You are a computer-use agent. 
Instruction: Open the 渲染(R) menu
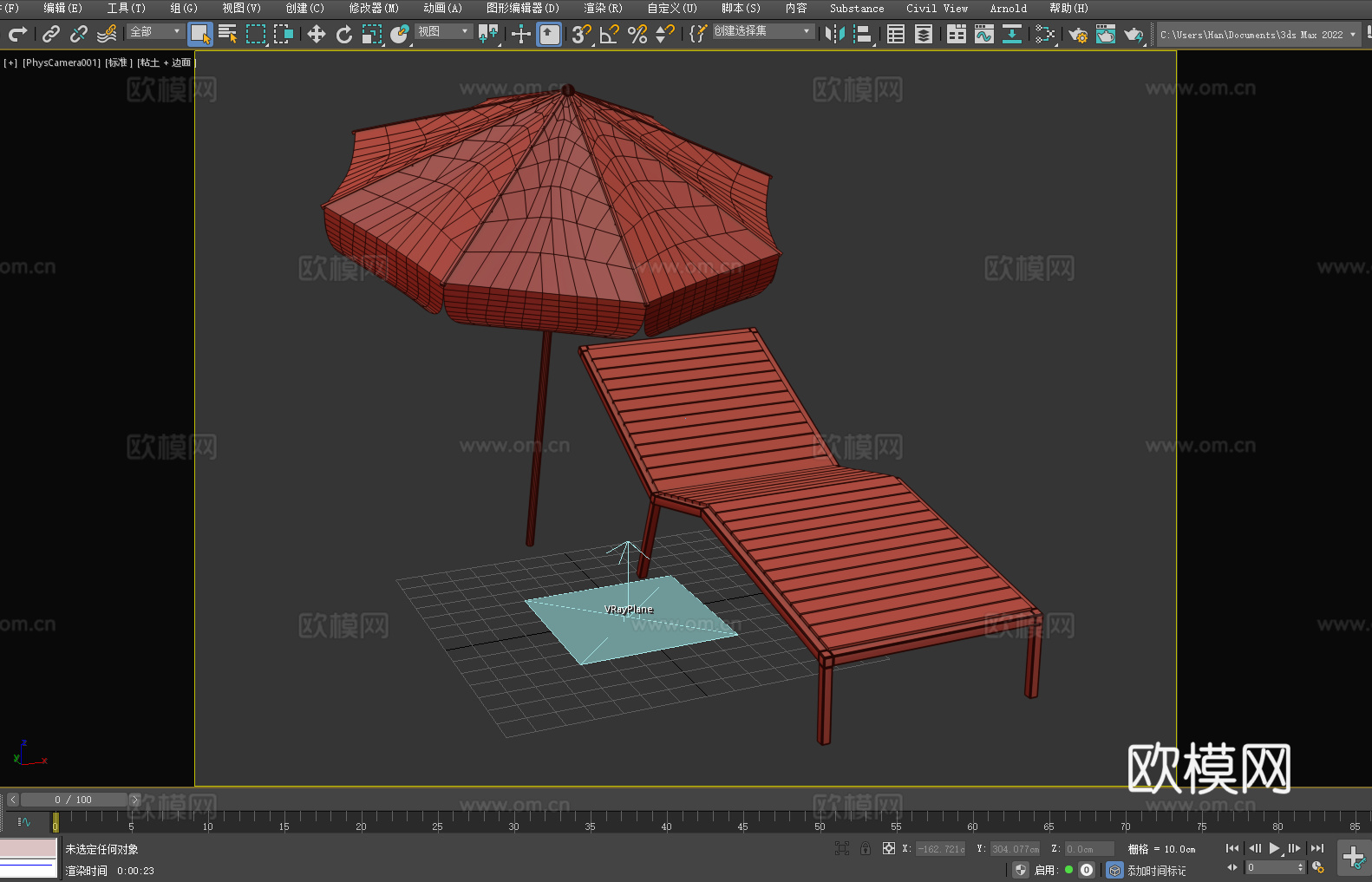click(603, 8)
